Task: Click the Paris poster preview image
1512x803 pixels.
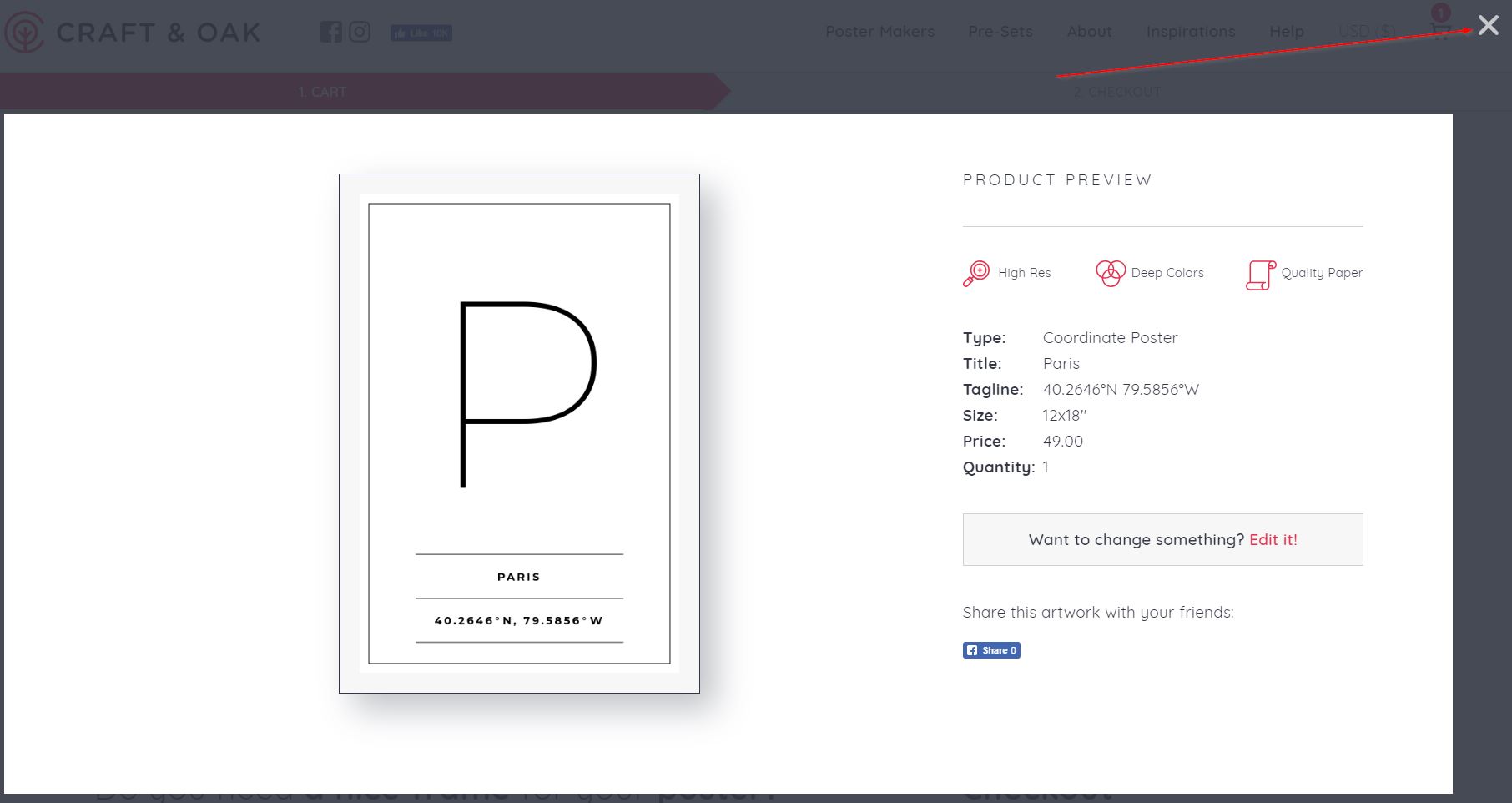Action: [x=519, y=433]
